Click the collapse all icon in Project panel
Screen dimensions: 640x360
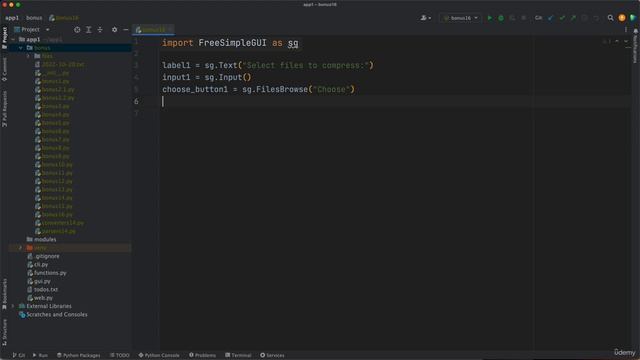click(x=100, y=29)
